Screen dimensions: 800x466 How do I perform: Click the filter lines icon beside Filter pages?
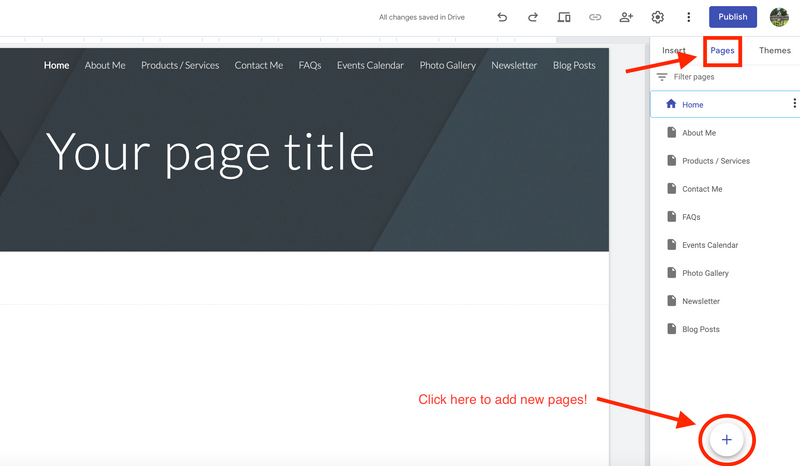662,77
